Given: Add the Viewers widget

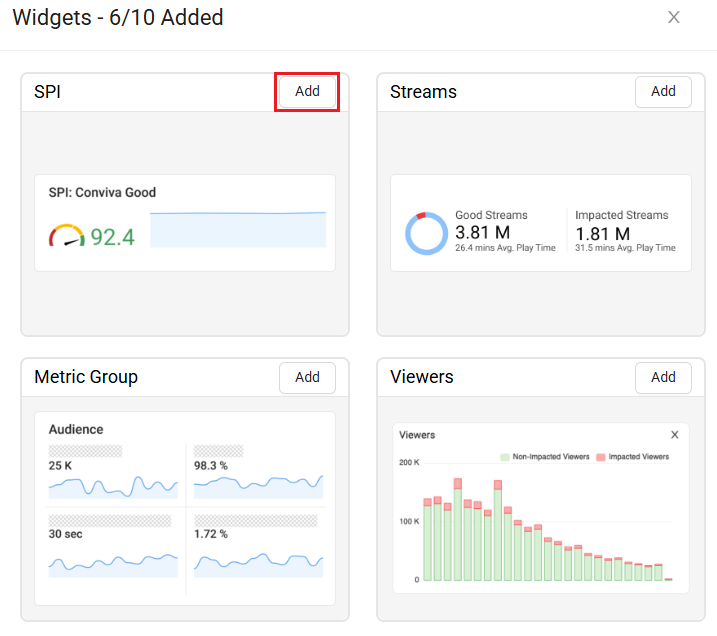Looking at the screenshot, I should click(663, 377).
